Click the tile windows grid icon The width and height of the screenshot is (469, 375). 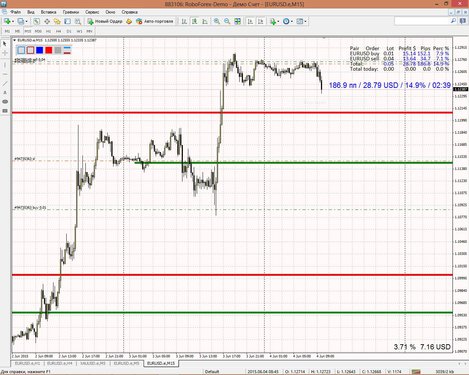click(x=237, y=21)
